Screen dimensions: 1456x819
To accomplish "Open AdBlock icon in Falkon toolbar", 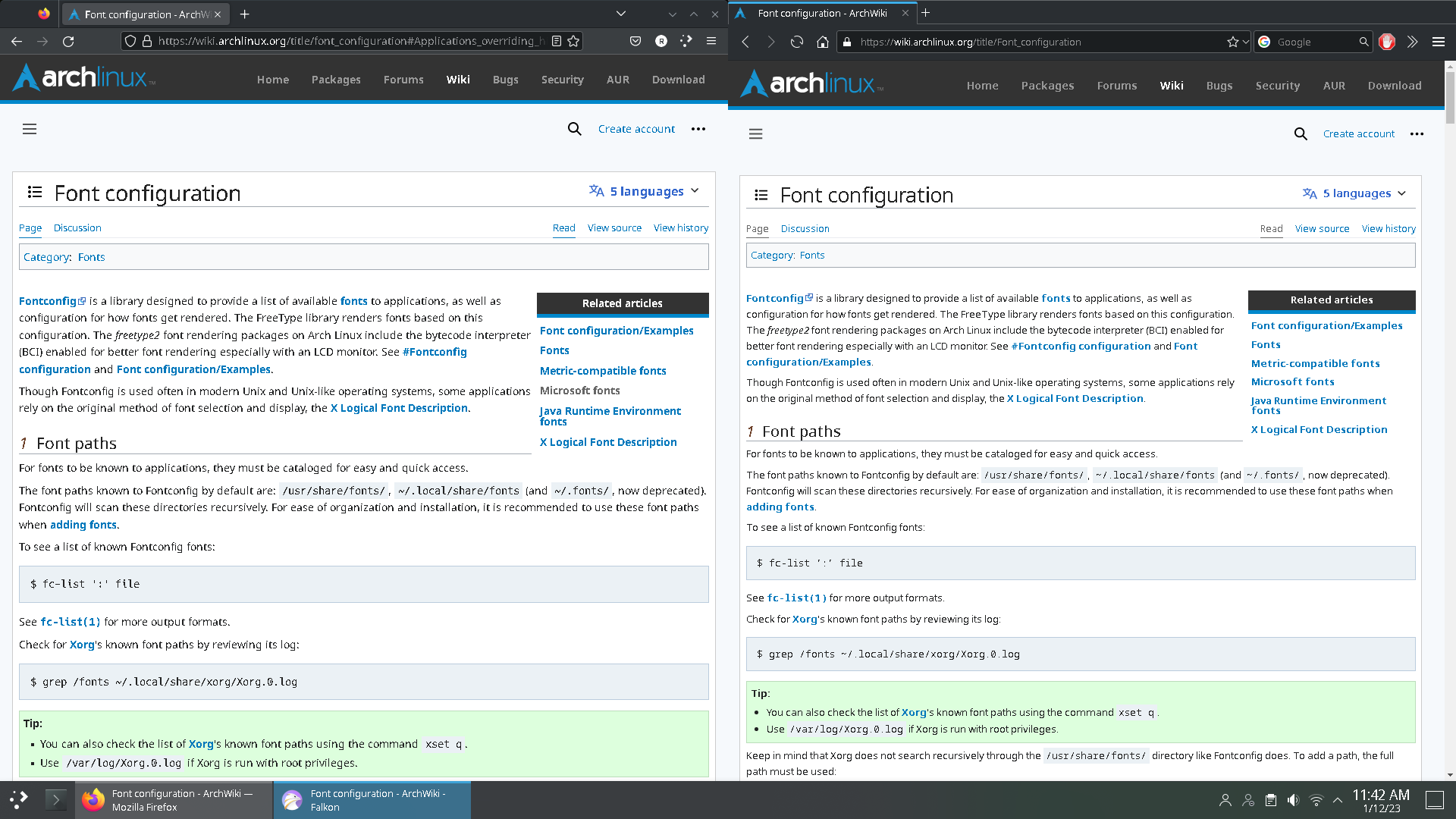I will 1387,42.
